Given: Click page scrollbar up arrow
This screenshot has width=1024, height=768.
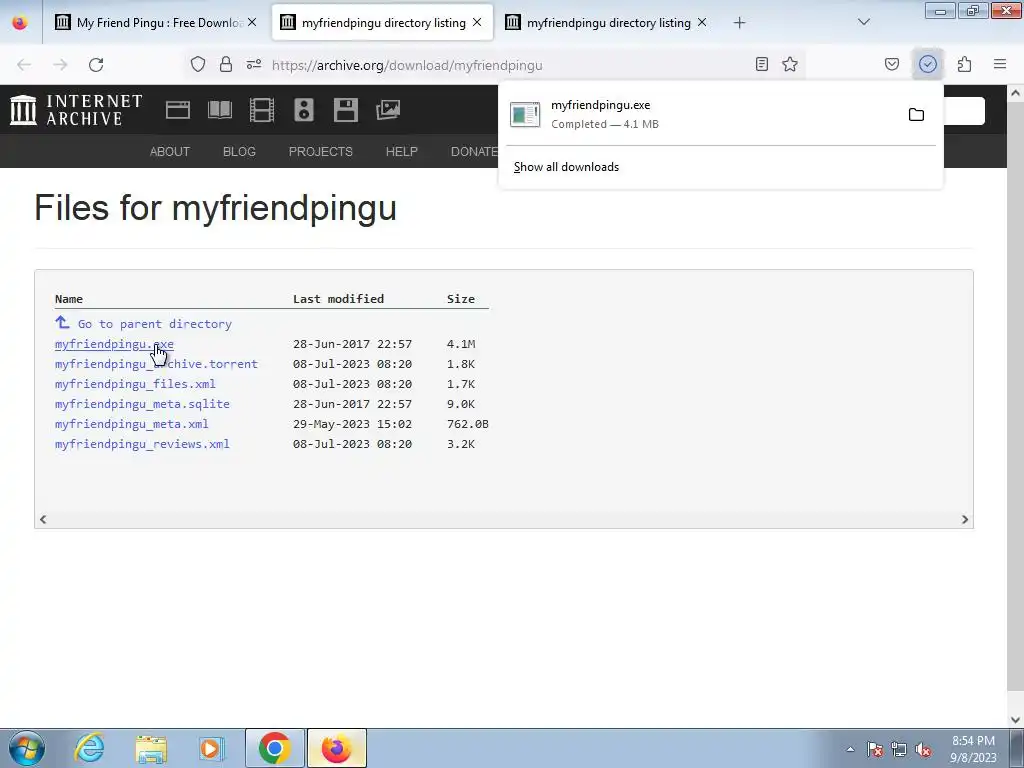Looking at the screenshot, I should 1015,93.
